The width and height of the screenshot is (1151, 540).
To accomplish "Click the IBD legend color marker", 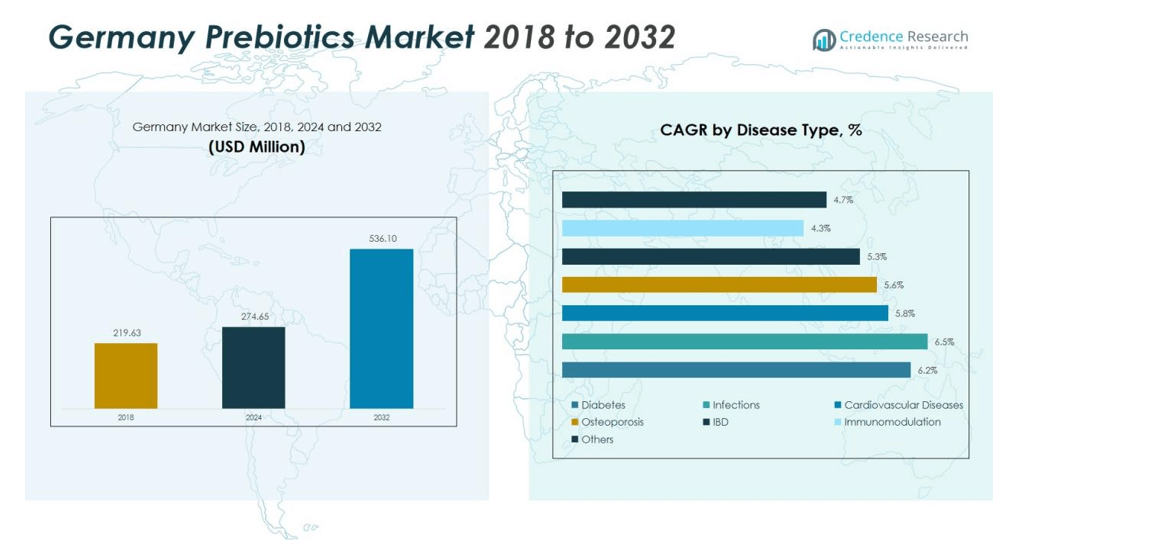I will tap(706, 422).
